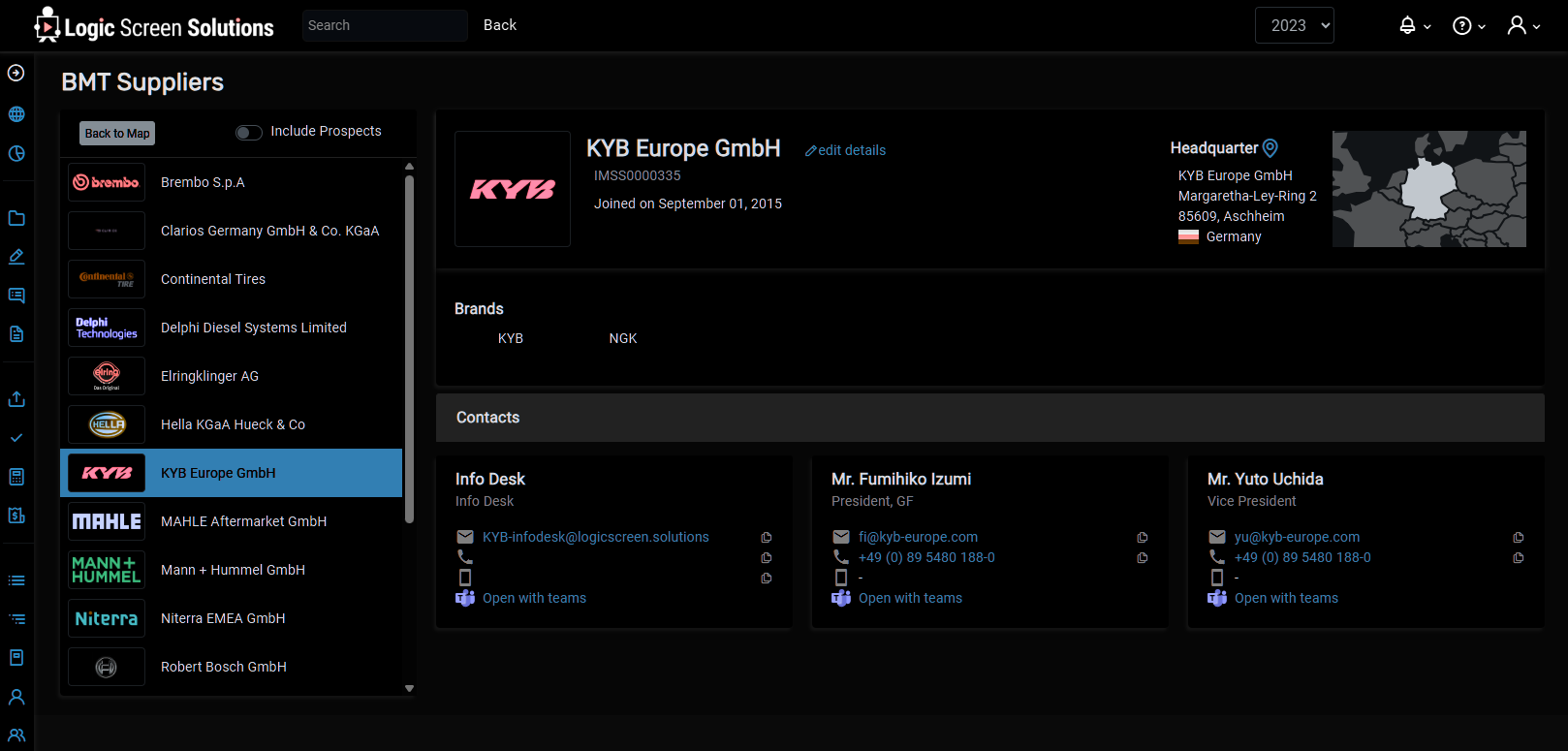This screenshot has height=751, width=1568.
Task: Select Brembo S.p.A in the supplier list
Action: pos(231,182)
